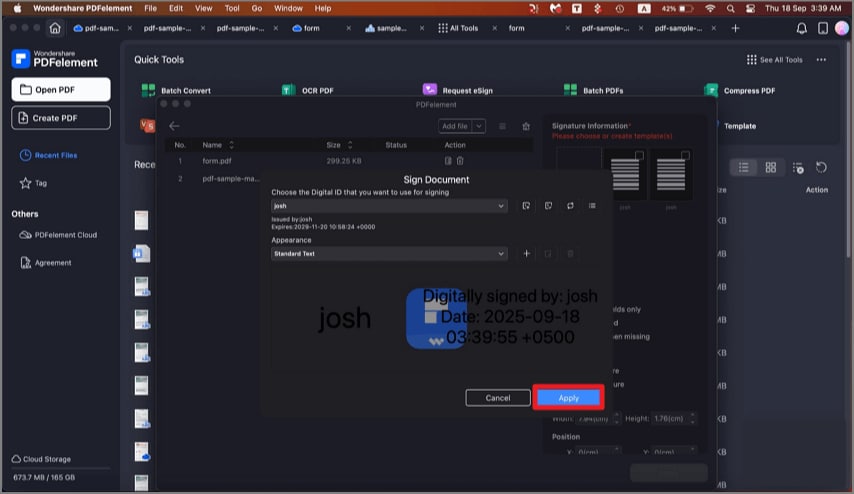Screen dimensions: 854x494
Task: Increase the Height stepper value
Action: [692, 416]
